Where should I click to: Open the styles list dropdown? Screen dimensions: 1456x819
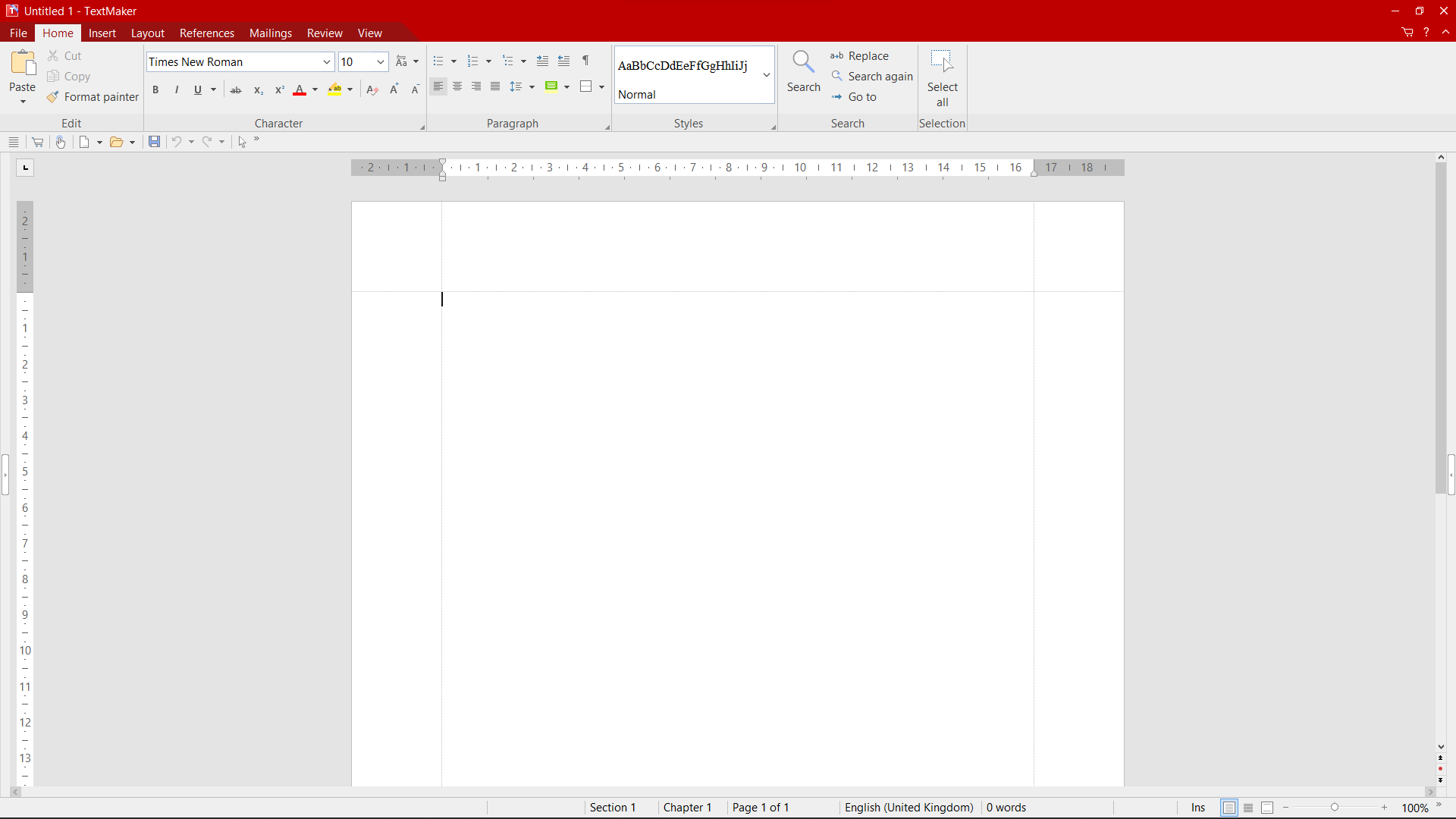[x=766, y=75]
